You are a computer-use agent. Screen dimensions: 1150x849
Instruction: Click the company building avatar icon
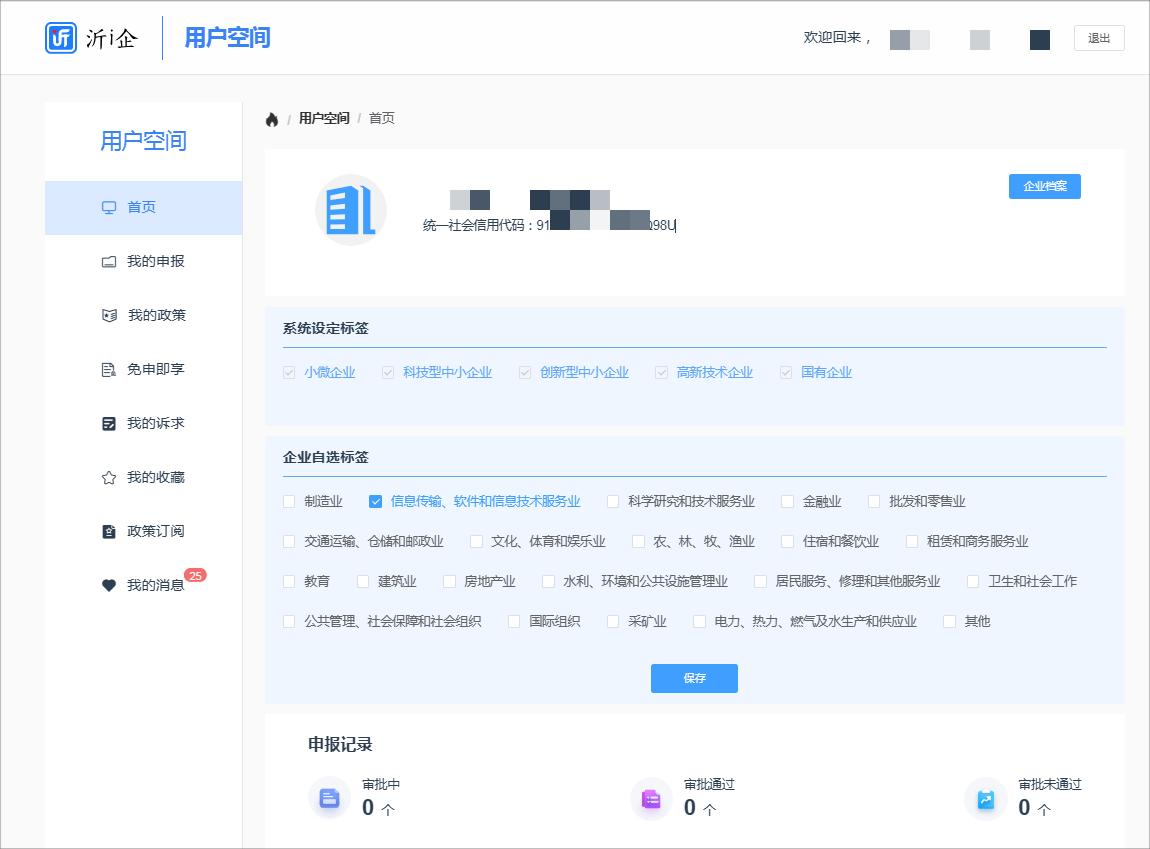click(x=350, y=210)
